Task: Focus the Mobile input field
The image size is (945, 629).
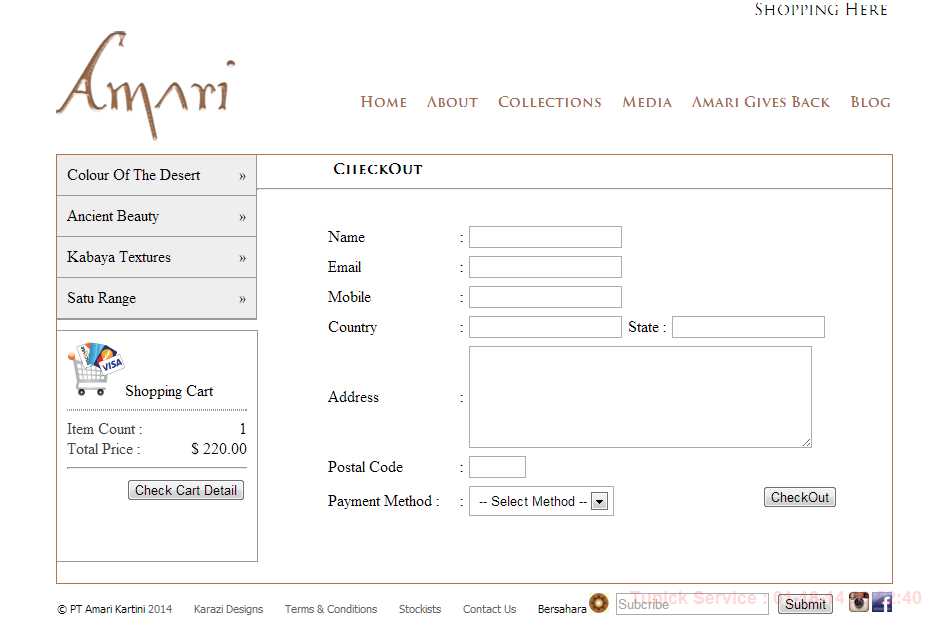Action: [x=545, y=297]
